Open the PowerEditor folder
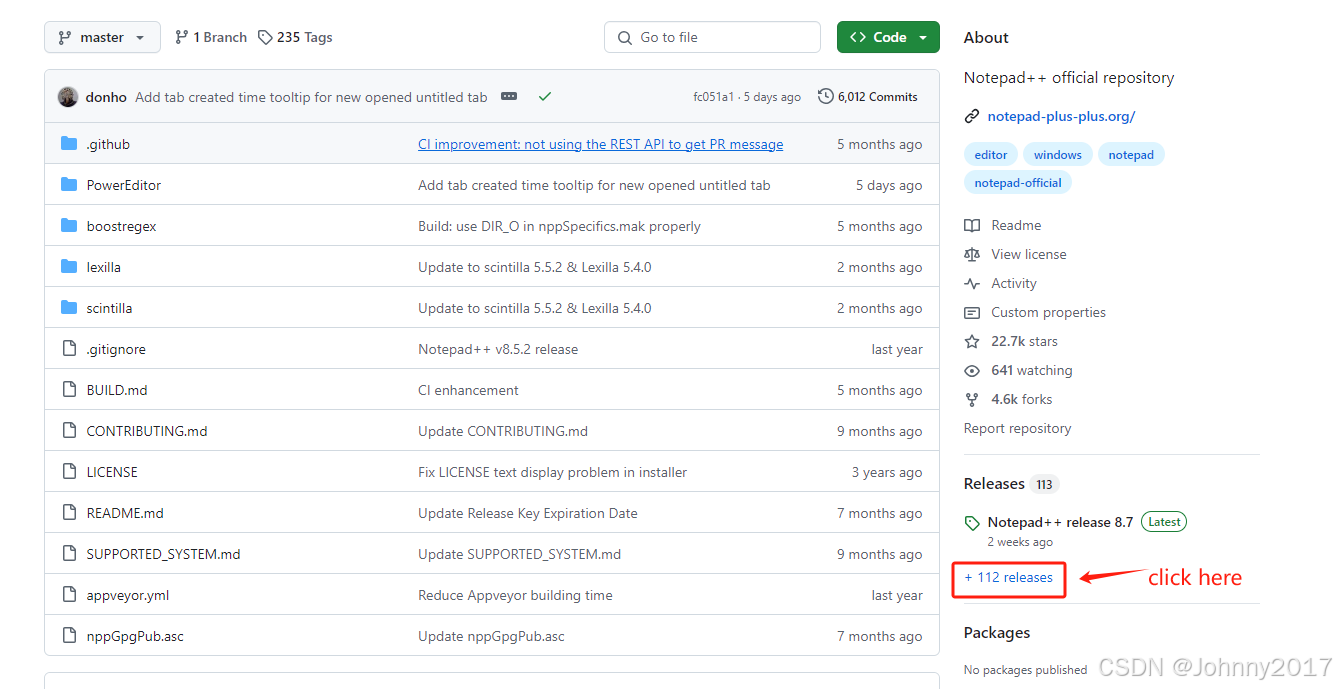This screenshot has width=1337, height=689. [x=123, y=185]
